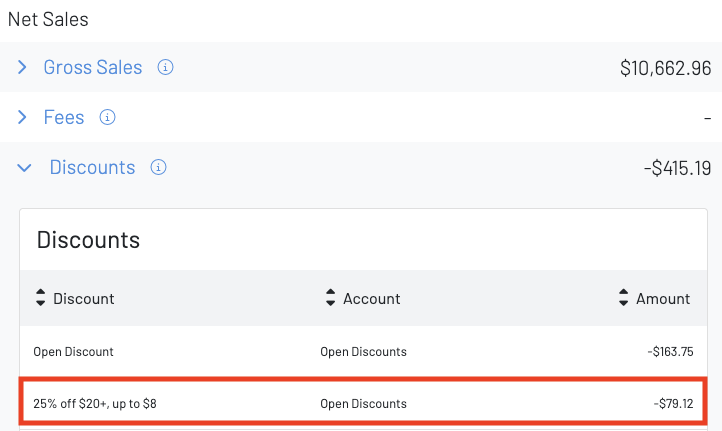Image resolution: width=722 pixels, height=431 pixels.
Task: Expand the Gross Sales section chevron
Action: (x=23, y=68)
